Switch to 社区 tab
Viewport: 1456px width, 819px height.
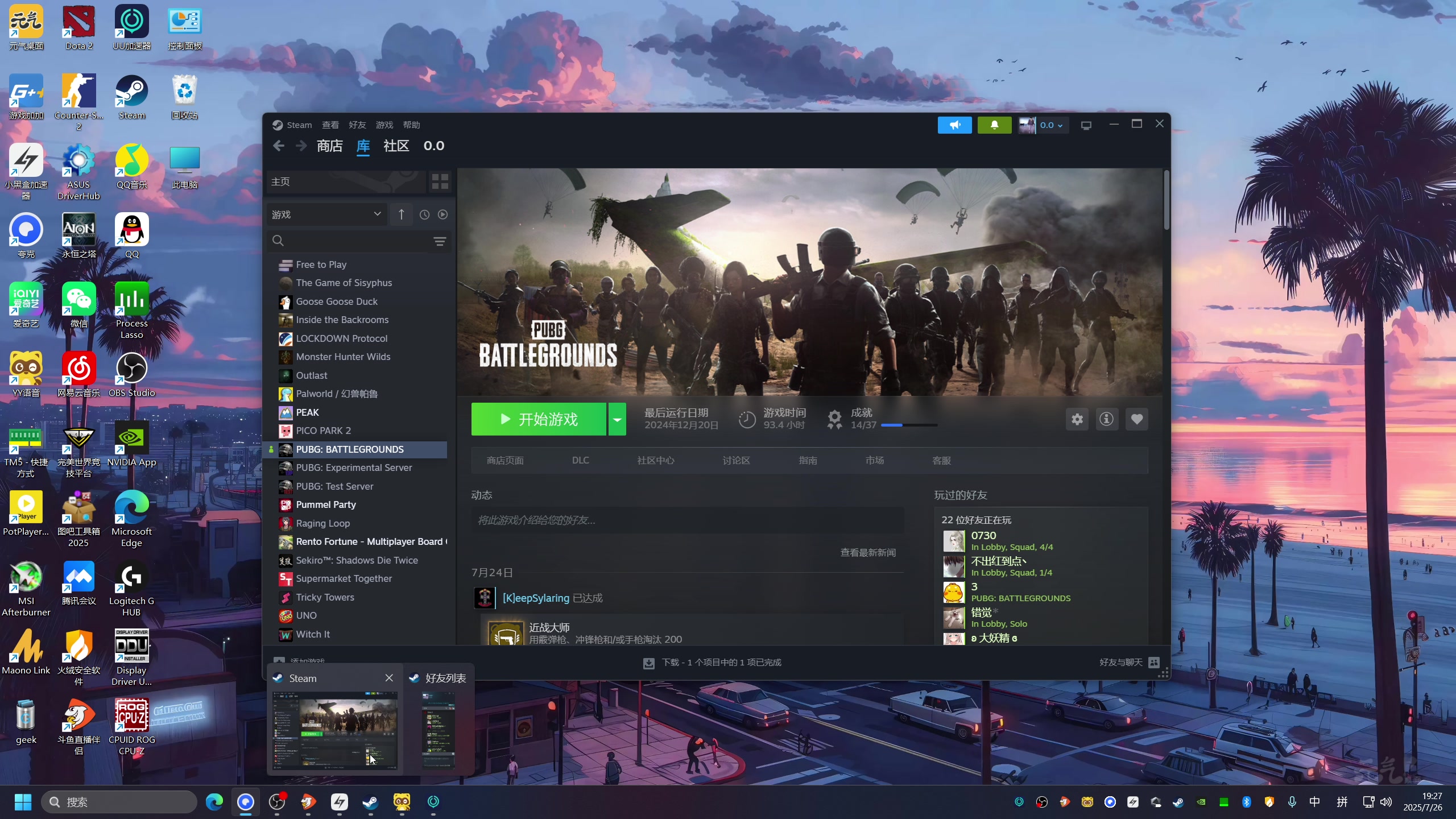pyautogui.click(x=396, y=146)
